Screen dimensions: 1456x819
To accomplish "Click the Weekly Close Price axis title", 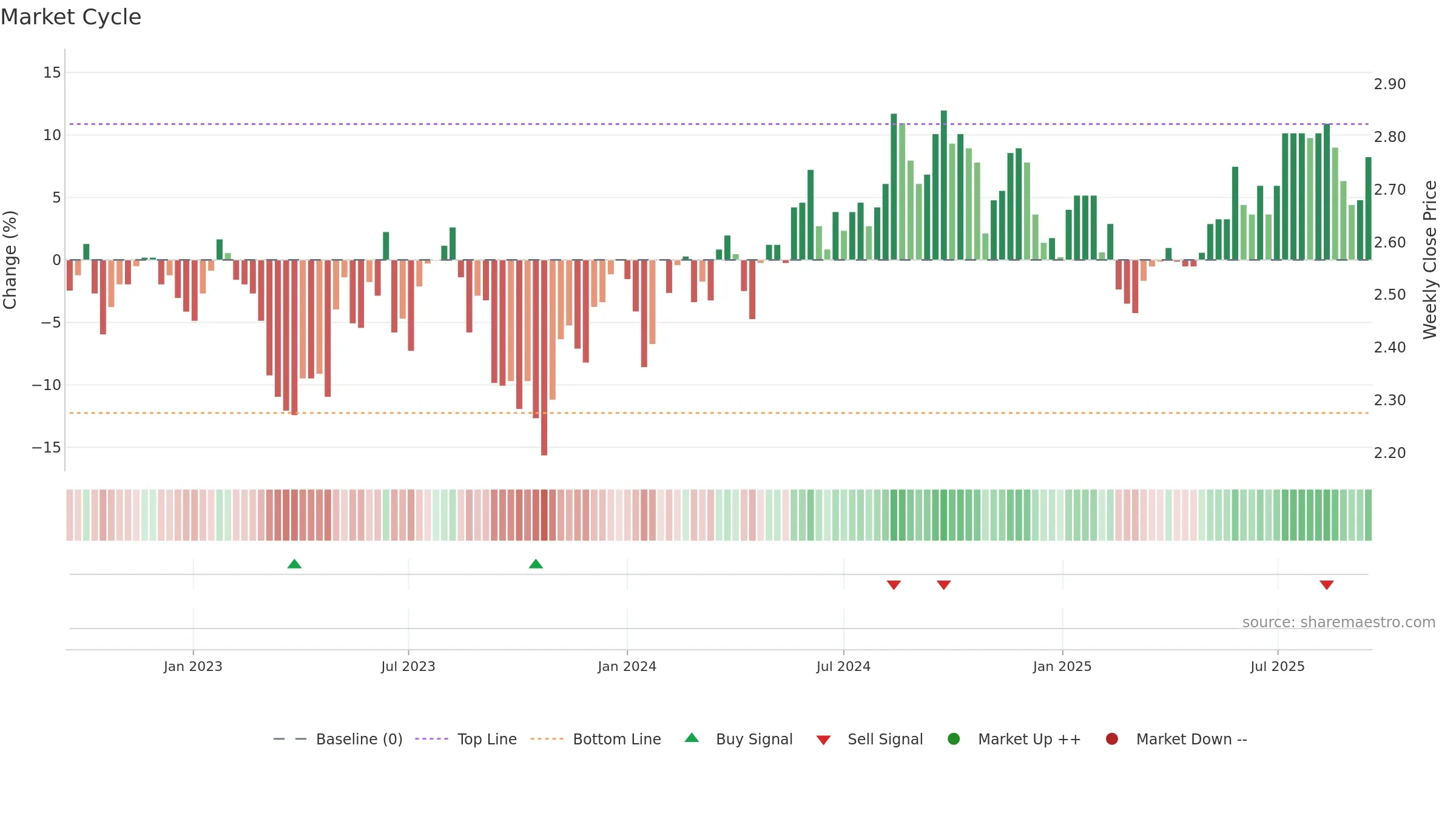I will (x=1430, y=260).
